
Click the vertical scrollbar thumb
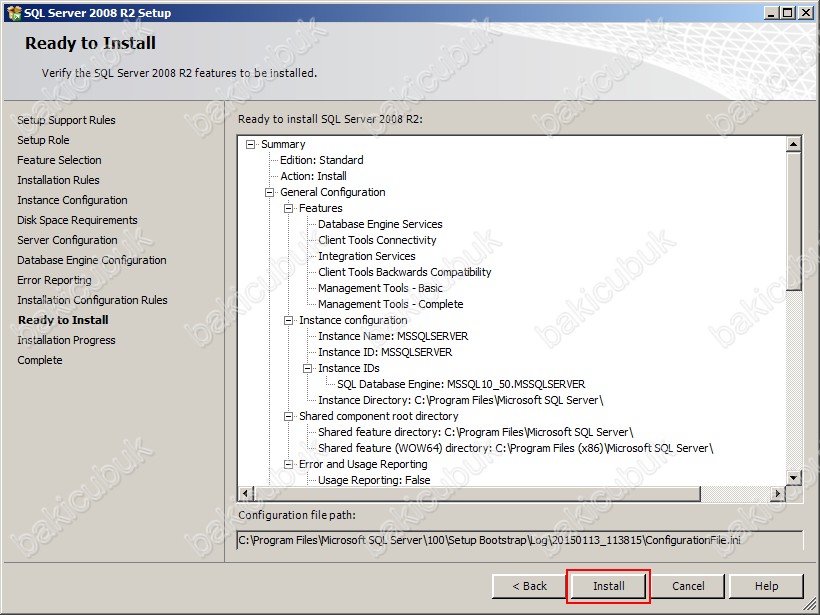794,221
